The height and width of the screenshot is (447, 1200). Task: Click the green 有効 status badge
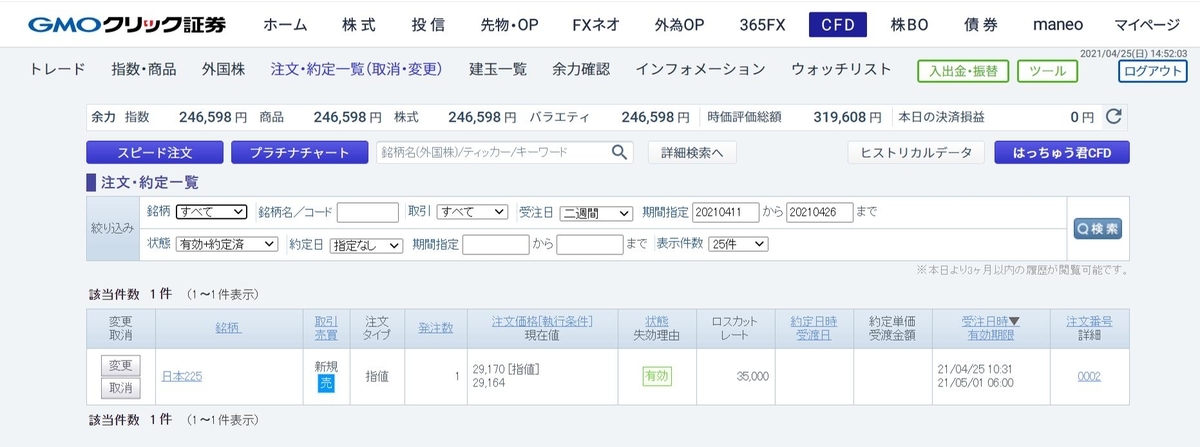[657, 376]
